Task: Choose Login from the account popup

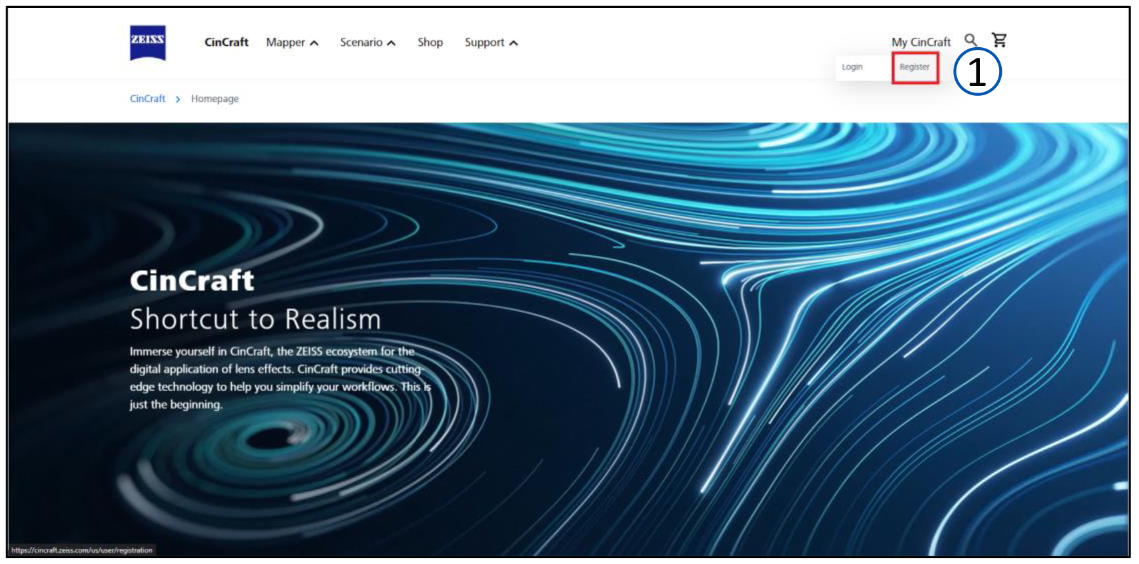Action: (852, 67)
